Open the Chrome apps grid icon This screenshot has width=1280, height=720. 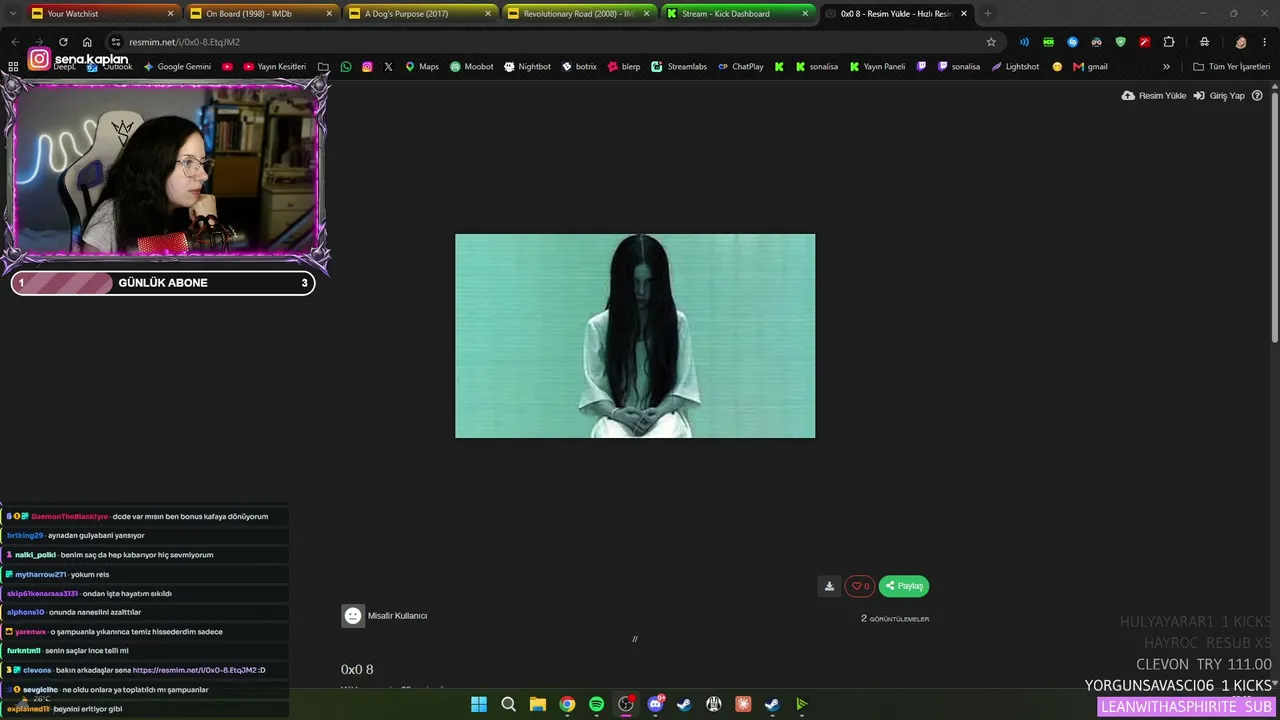(x=13, y=67)
